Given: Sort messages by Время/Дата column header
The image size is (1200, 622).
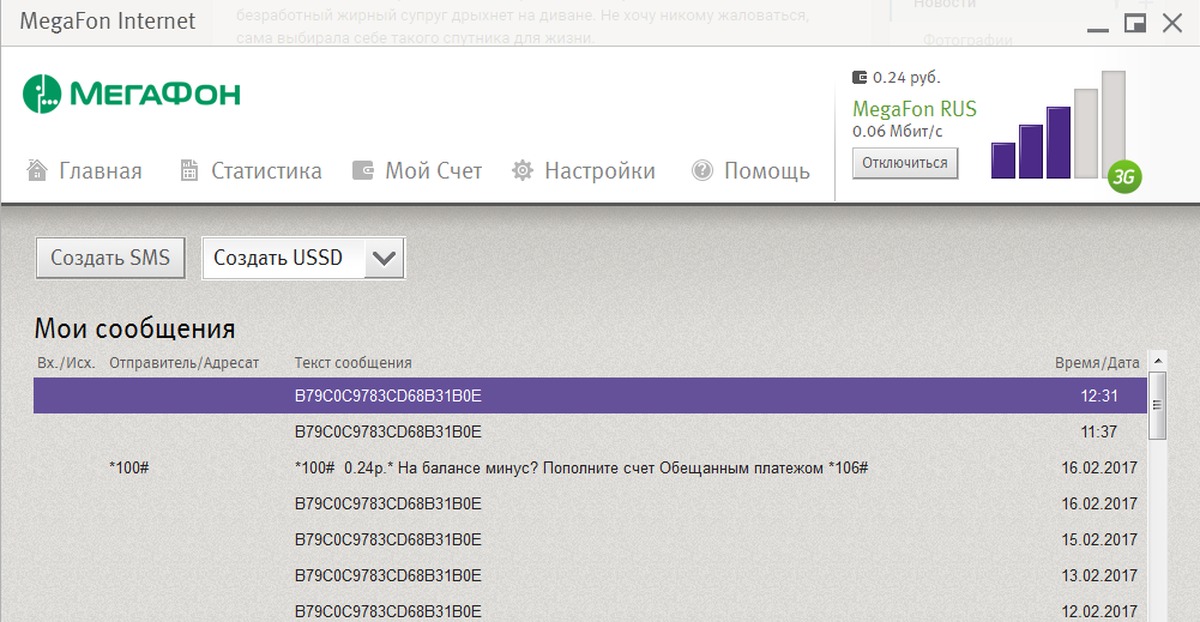Looking at the screenshot, I should pyautogui.click(x=1097, y=362).
